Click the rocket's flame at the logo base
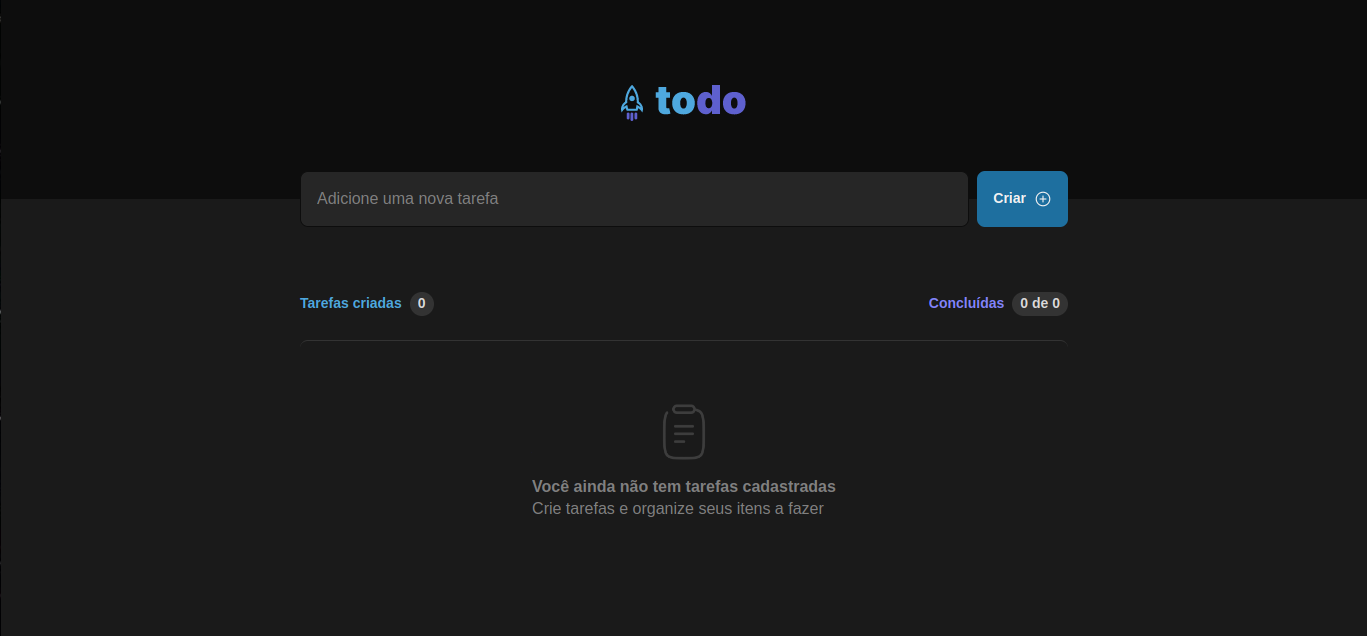The width and height of the screenshot is (1367, 636). point(631,118)
